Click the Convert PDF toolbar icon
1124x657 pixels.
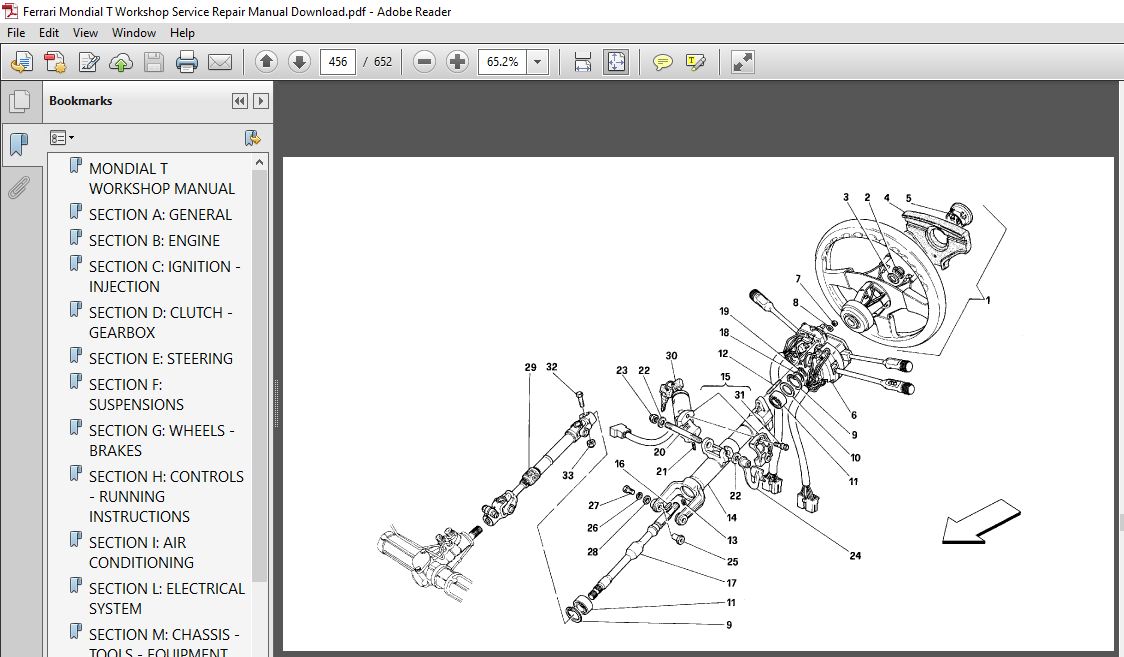pyautogui.click(x=55, y=62)
